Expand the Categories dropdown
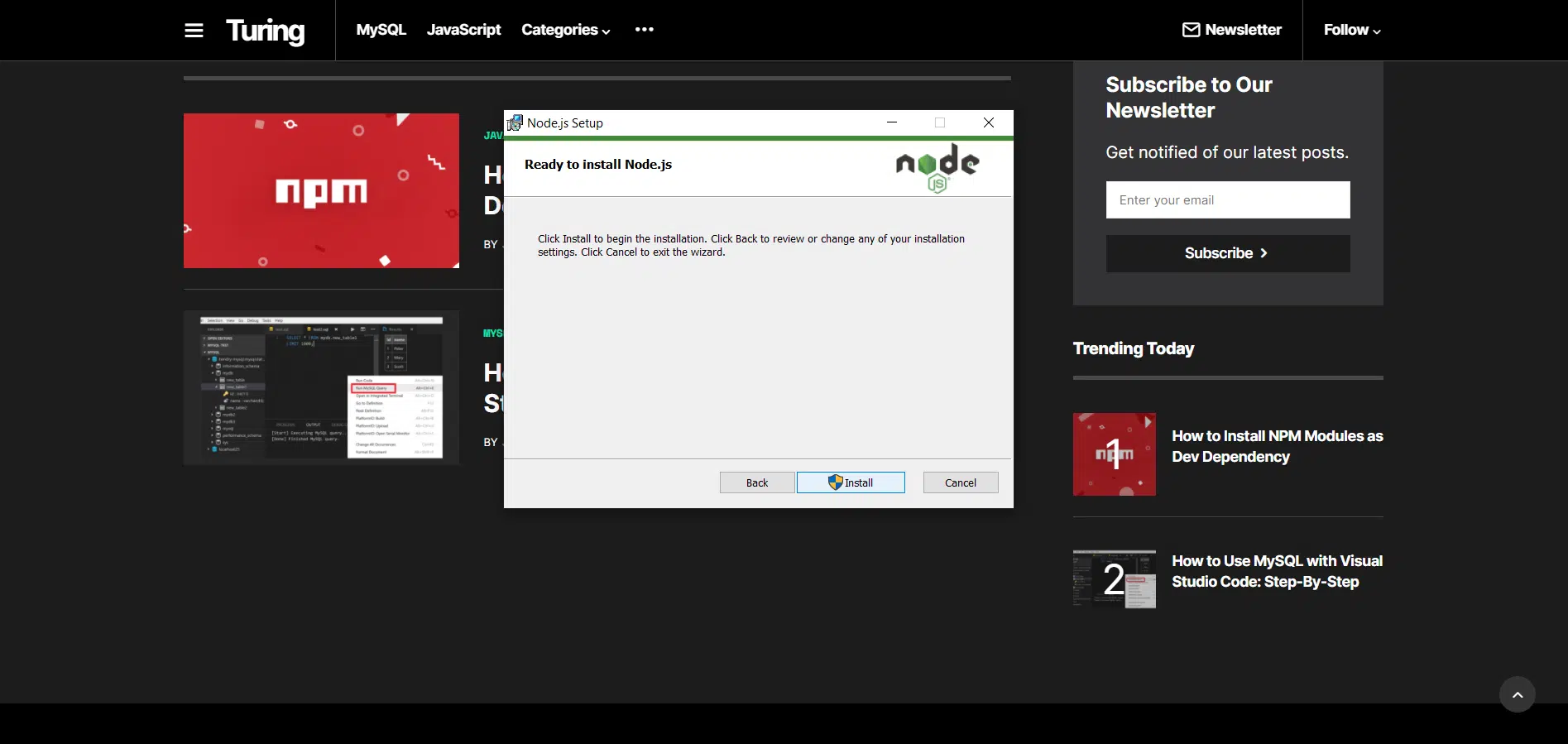The height and width of the screenshot is (744, 1568). [566, 30]
